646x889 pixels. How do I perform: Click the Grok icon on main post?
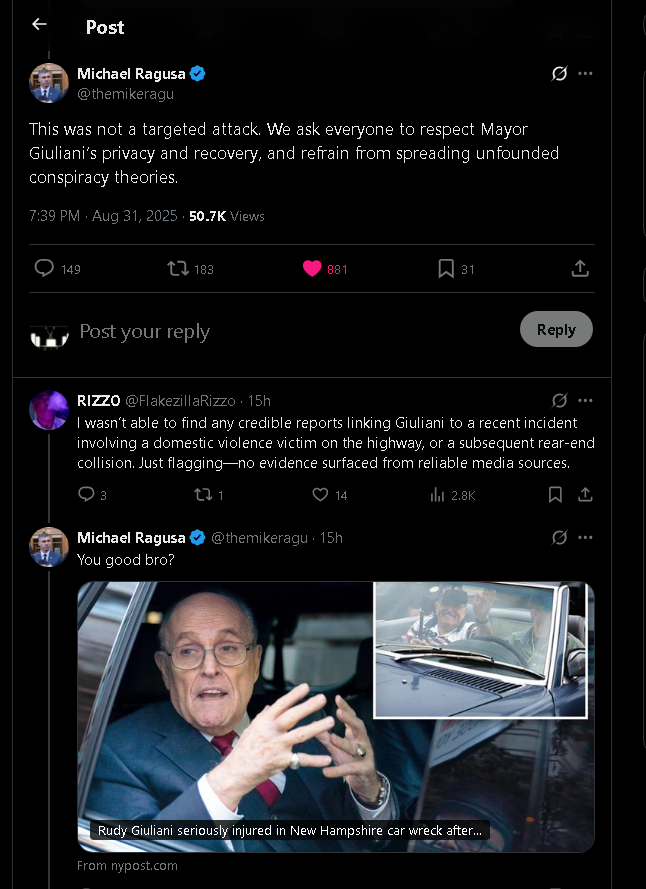pos(560,74)
